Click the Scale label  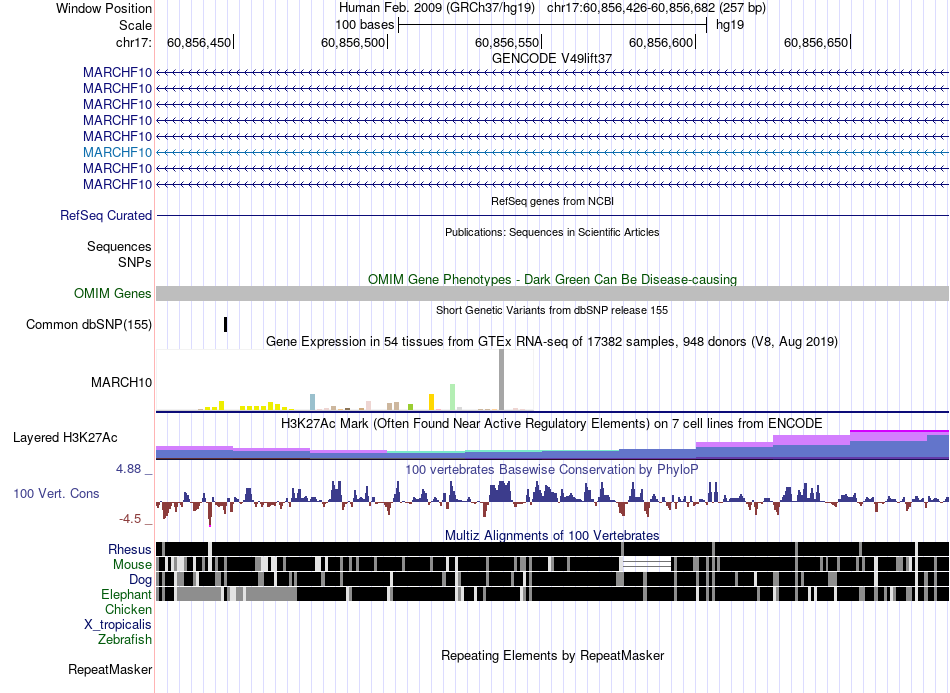(x=136, y=25)
